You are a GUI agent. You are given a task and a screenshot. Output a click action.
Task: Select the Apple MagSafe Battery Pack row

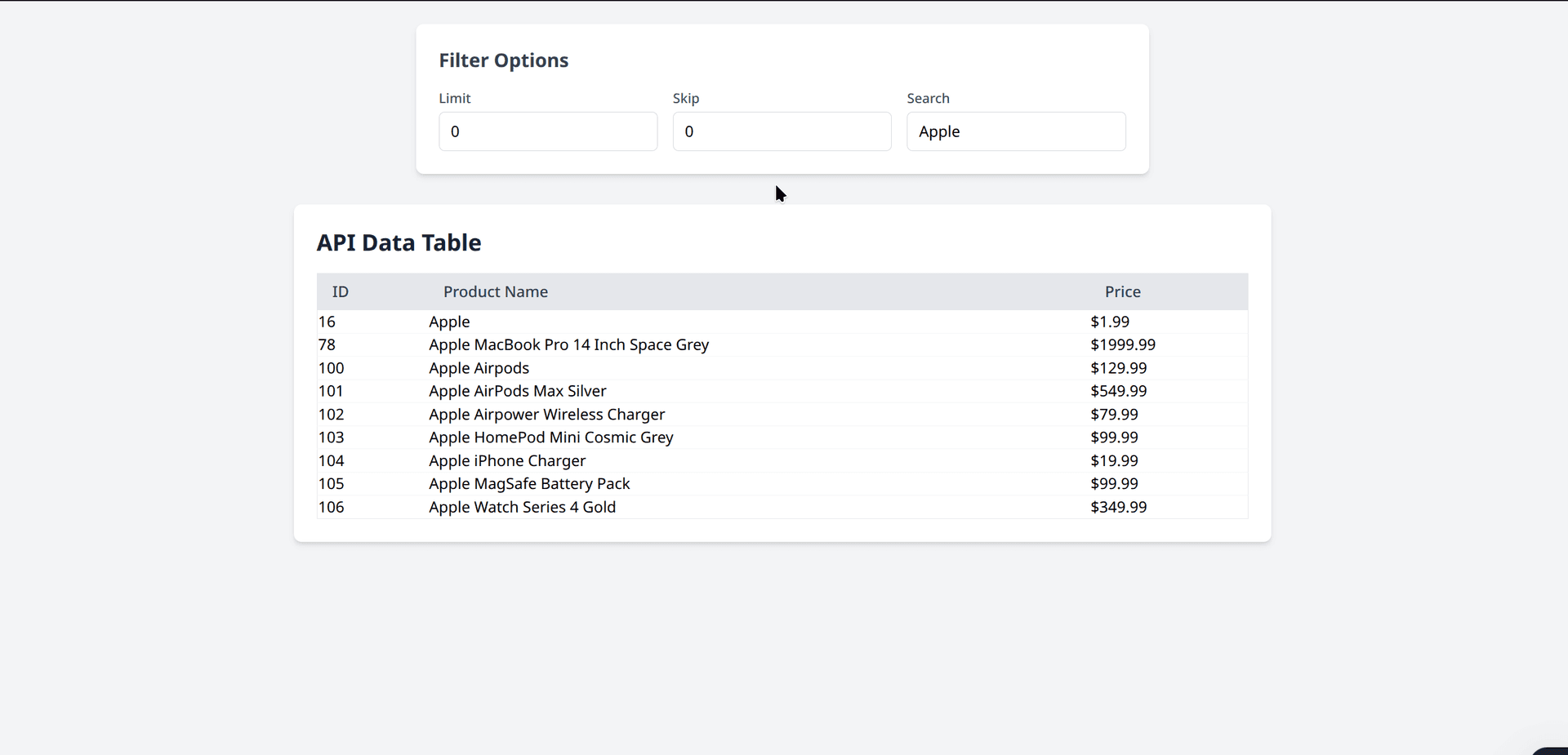(529, 483)
